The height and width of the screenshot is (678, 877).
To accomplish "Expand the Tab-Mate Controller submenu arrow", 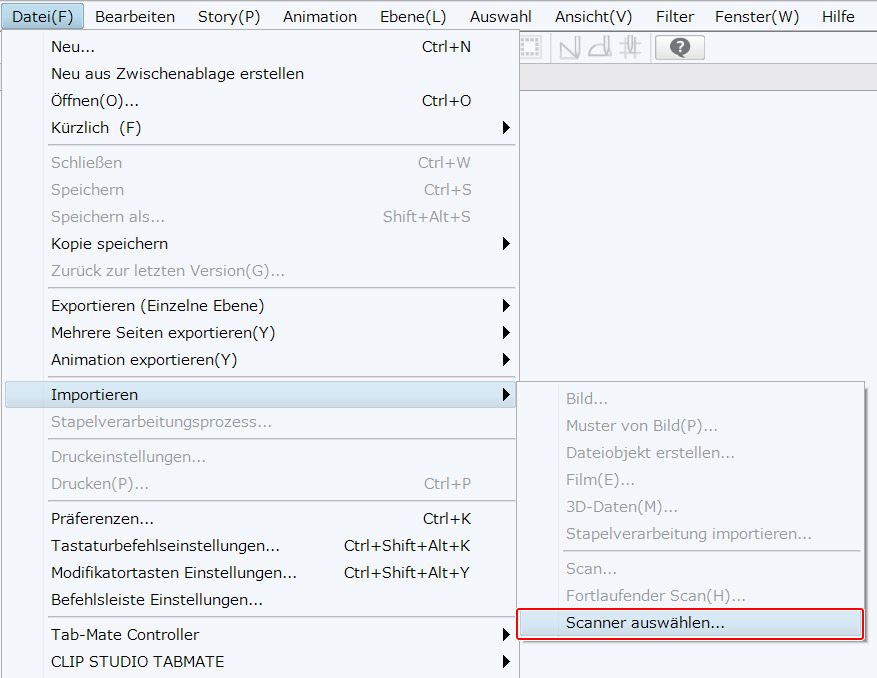I will tap(506, 634).
